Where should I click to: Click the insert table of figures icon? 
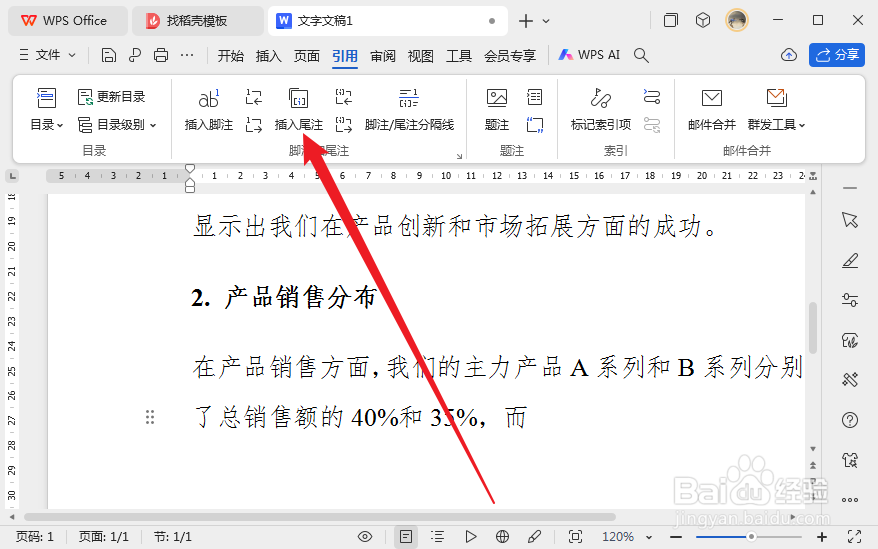coord(535,97)
